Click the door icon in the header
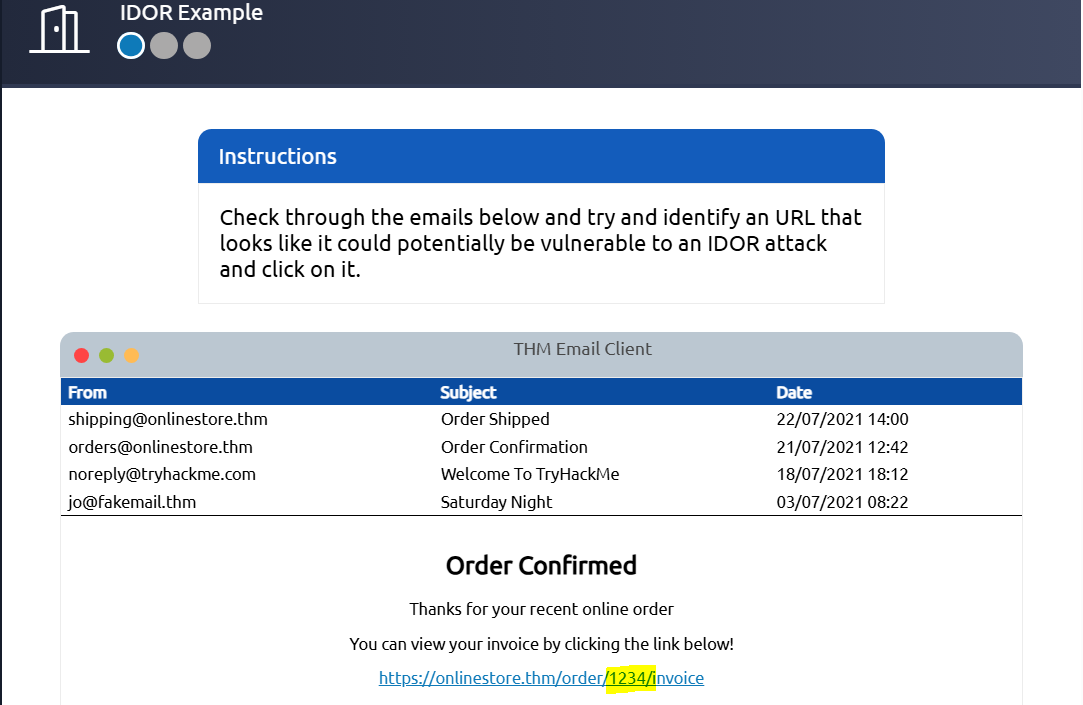This screenshot has width=1083, height=705. pyautogui.click(x=59, y=30)
